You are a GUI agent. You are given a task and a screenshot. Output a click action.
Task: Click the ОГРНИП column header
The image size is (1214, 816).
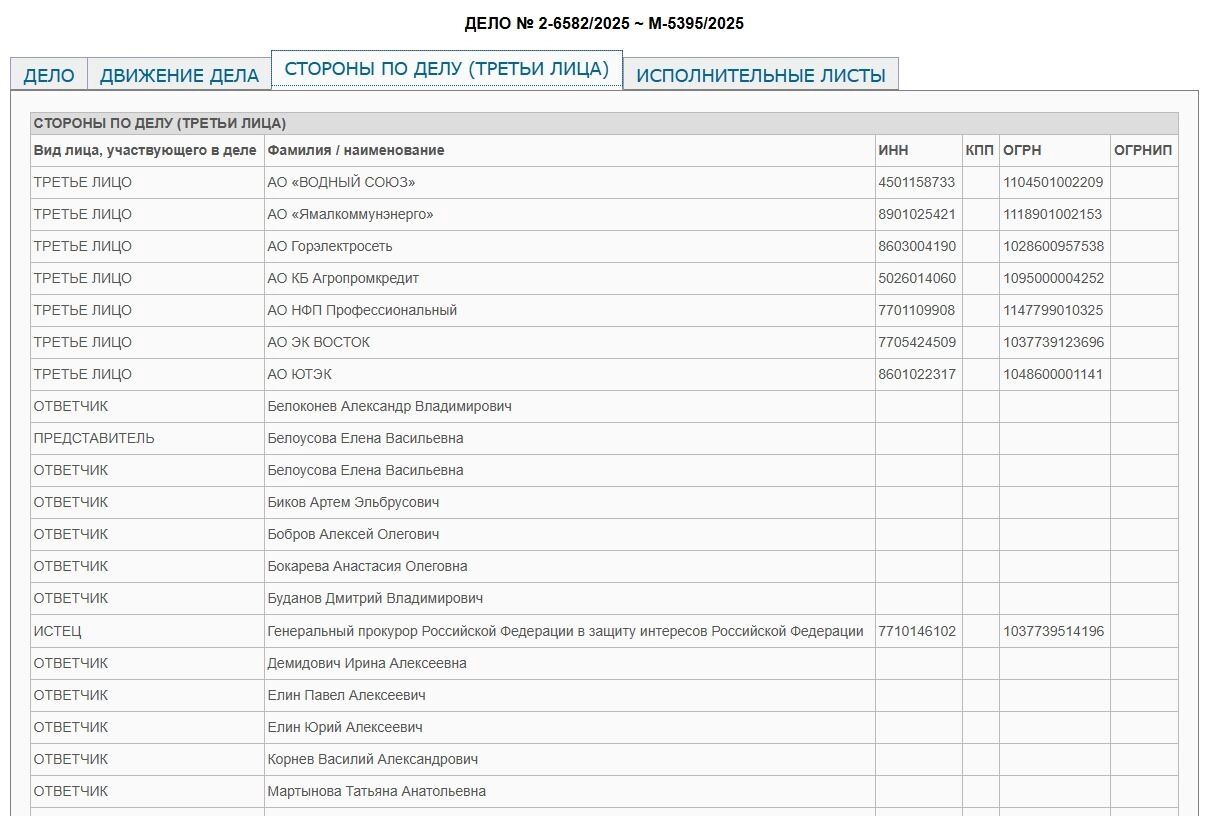[1142, 150]
